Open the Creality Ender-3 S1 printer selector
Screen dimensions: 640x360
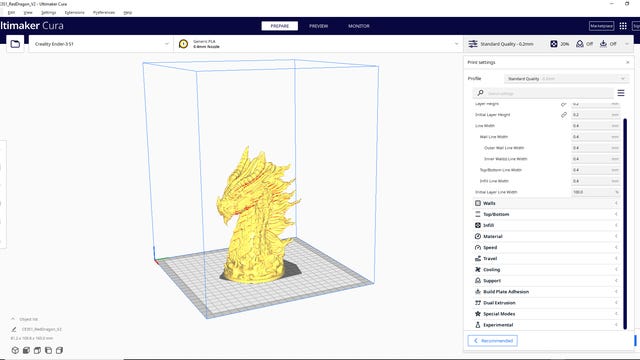click(x=101, y=44)
